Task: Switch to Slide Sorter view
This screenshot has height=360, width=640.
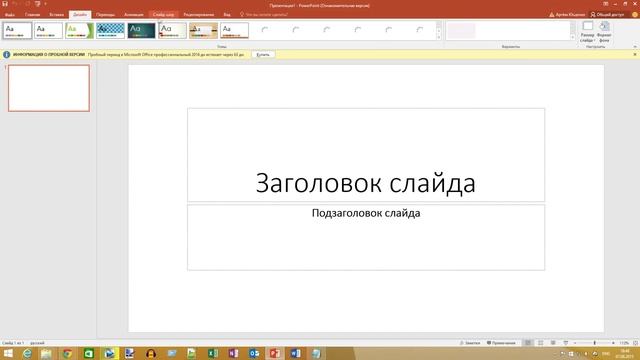Action: tap(540, 343)
